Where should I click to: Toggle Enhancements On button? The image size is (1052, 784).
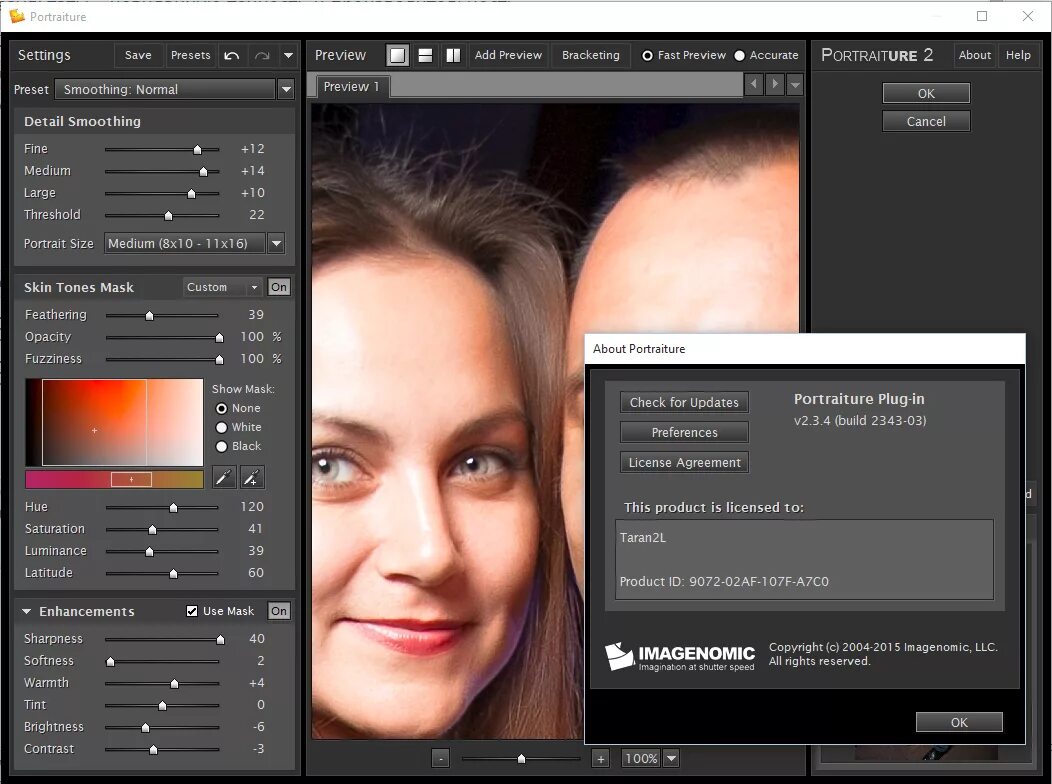278,611
